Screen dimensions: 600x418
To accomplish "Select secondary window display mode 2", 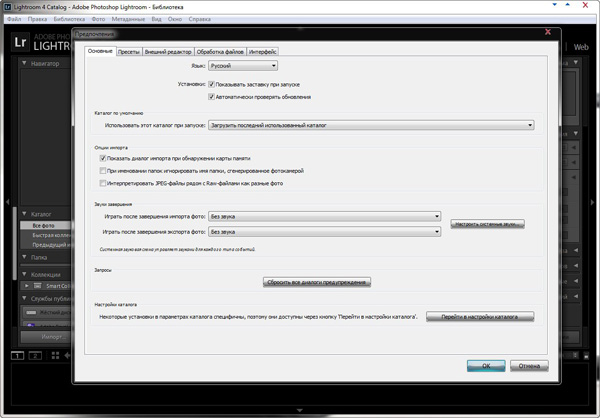I will [34, 355].
